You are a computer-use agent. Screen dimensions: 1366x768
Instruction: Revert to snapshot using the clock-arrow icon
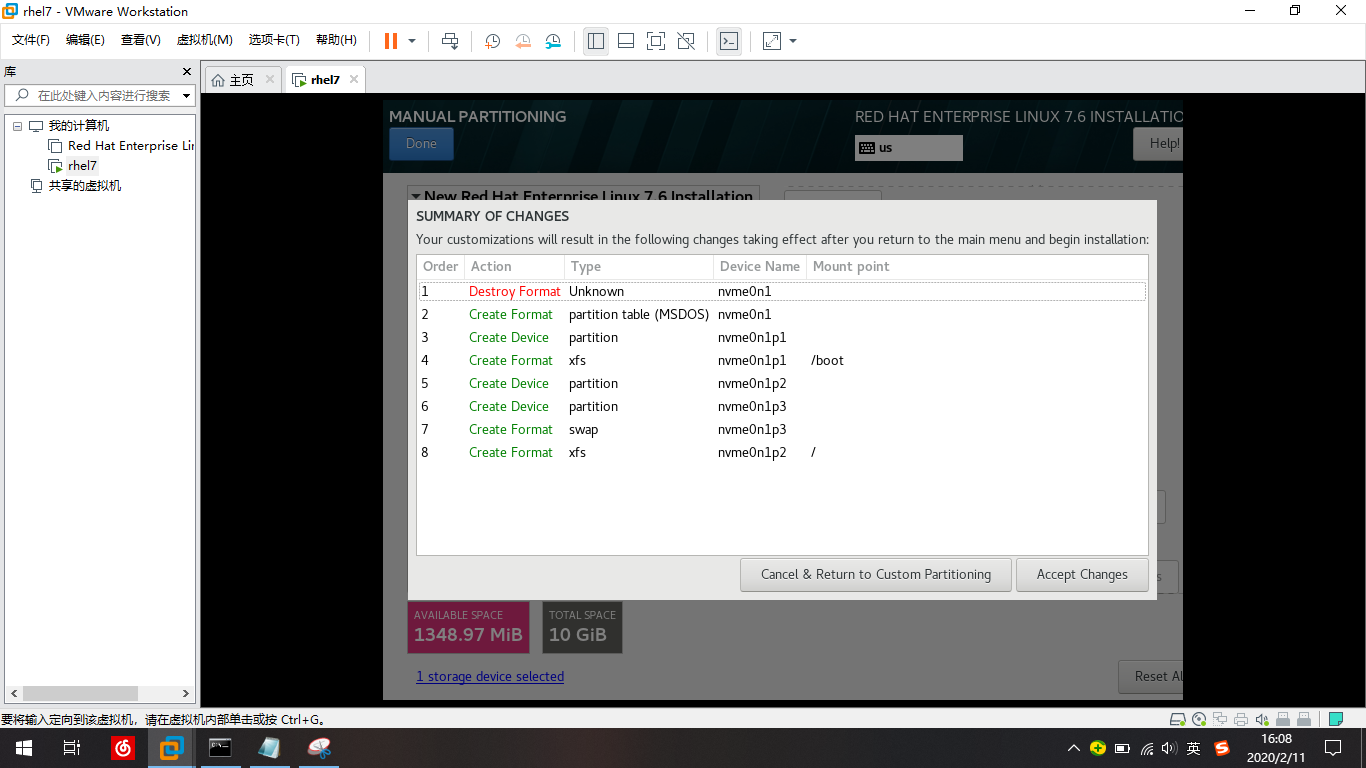[x=523, y=41]
